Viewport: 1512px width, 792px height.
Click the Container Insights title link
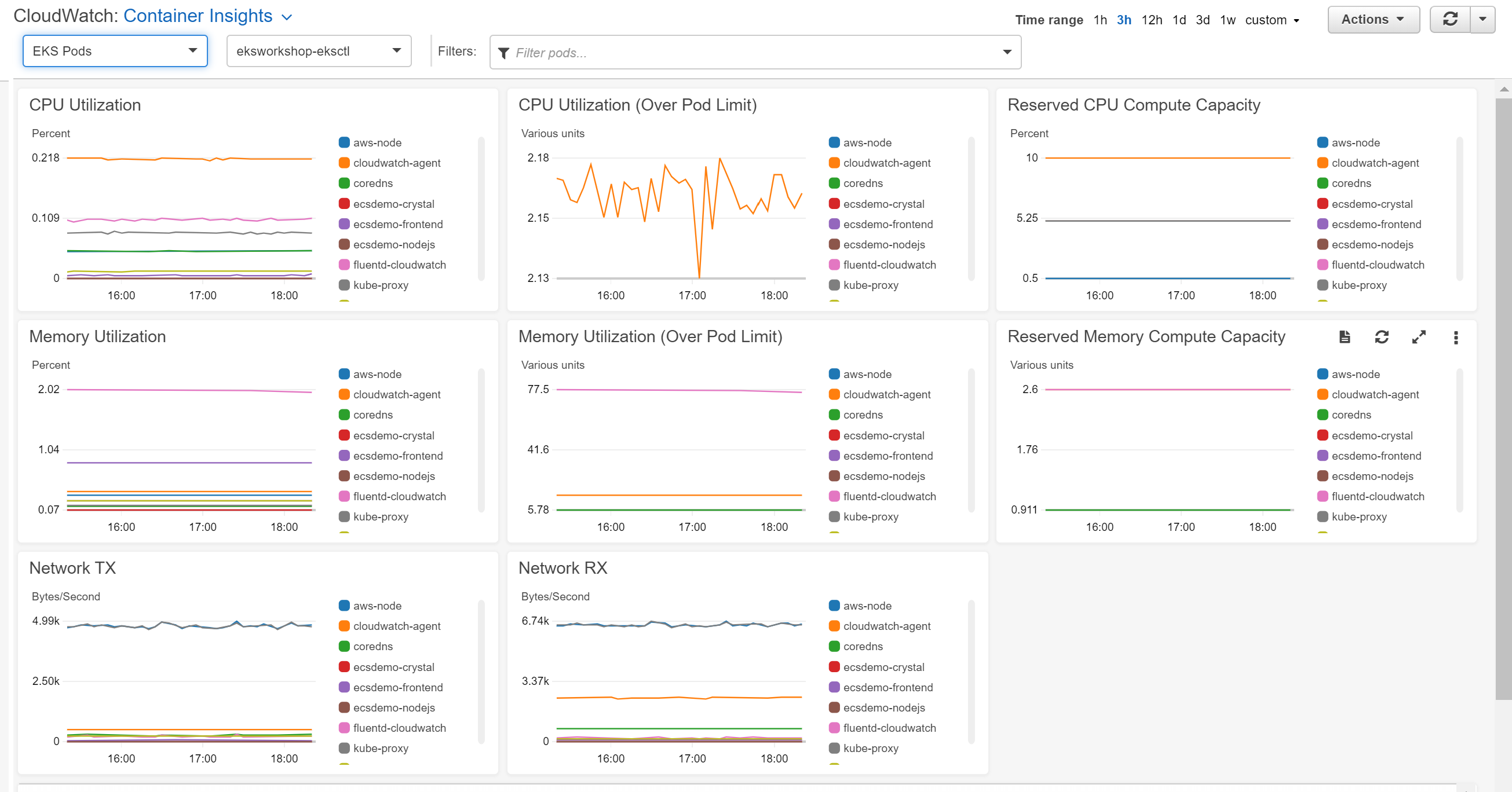[198, 16]
